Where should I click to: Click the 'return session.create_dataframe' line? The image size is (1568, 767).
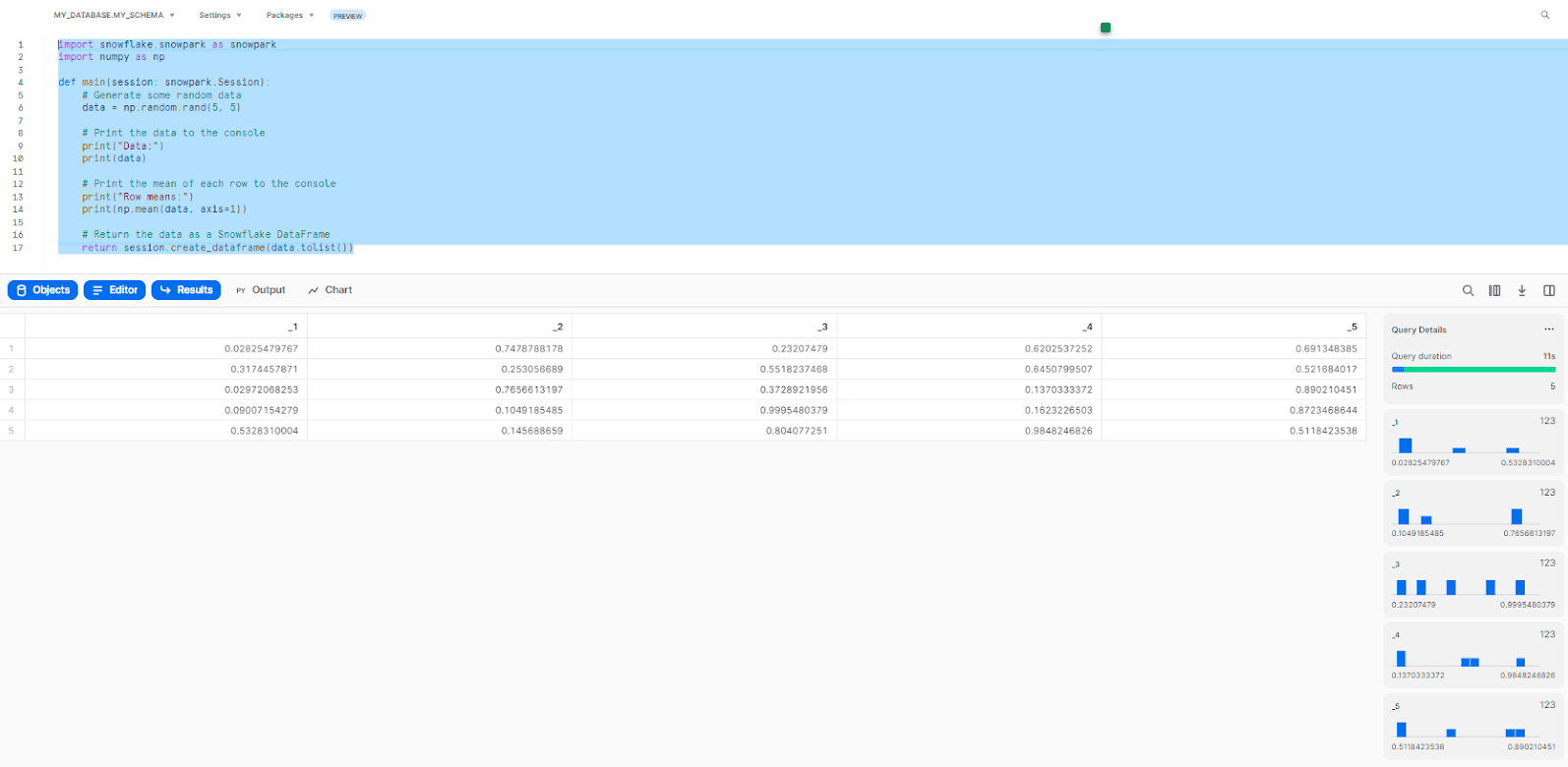pyautogui.click(x=217, y=248)
